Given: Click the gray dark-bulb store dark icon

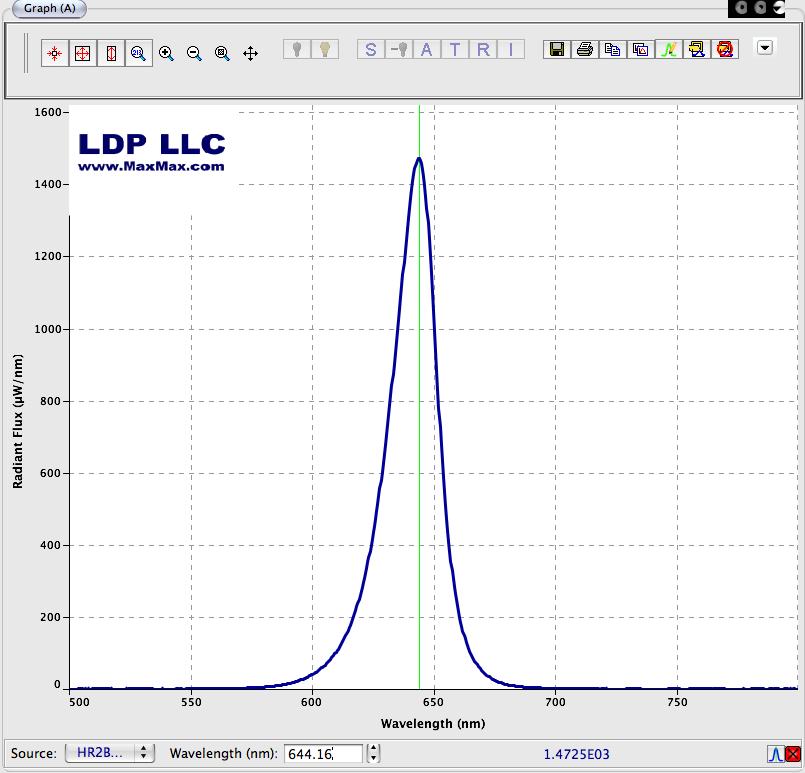Looking at the screenshot, I should [x=297, y=50].
